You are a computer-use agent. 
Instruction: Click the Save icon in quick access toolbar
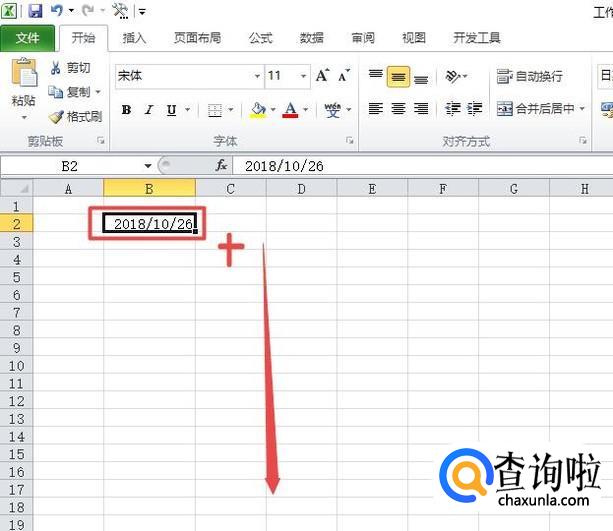click(x=36, y=11)
